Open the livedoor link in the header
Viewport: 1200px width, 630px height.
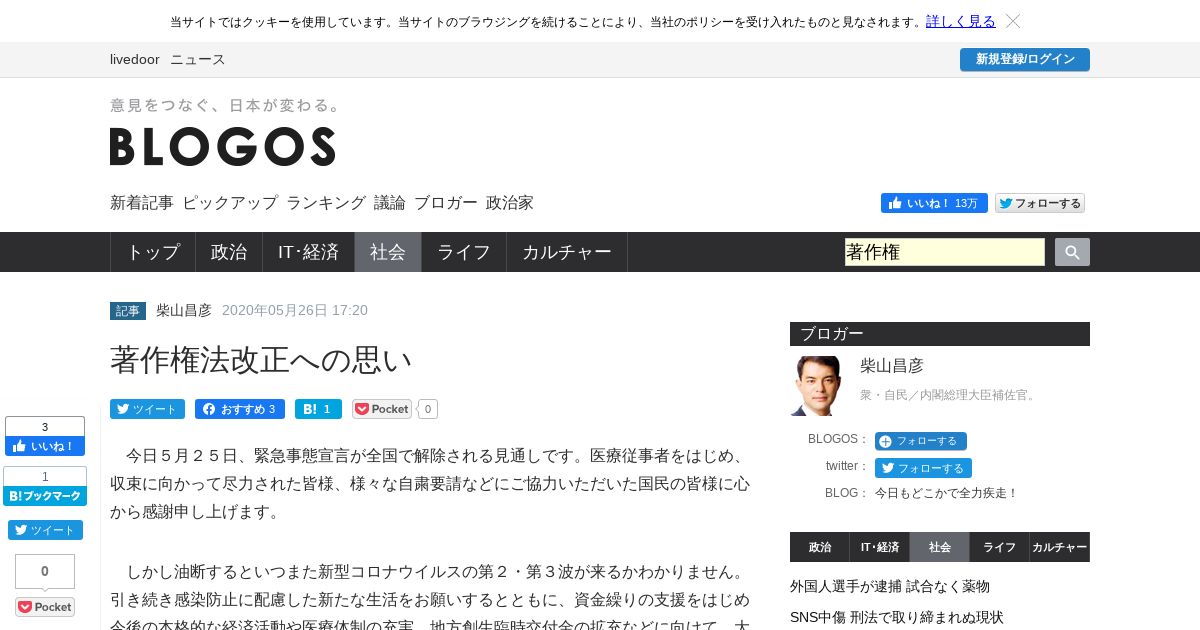point(135,59)
